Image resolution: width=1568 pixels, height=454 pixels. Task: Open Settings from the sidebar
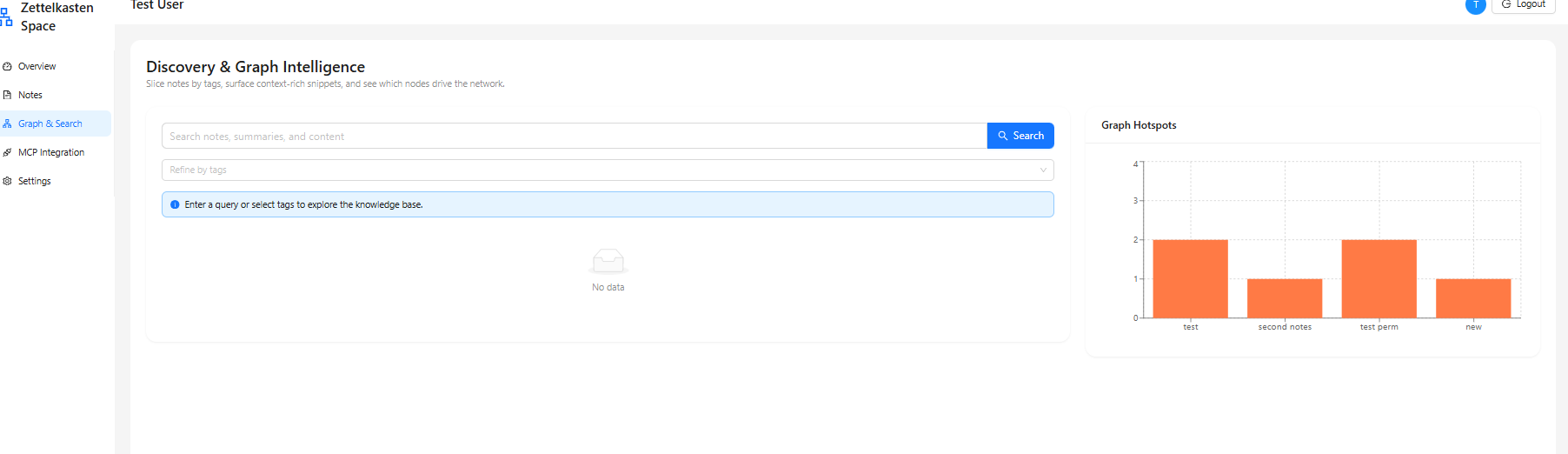(x=56, y=181)
